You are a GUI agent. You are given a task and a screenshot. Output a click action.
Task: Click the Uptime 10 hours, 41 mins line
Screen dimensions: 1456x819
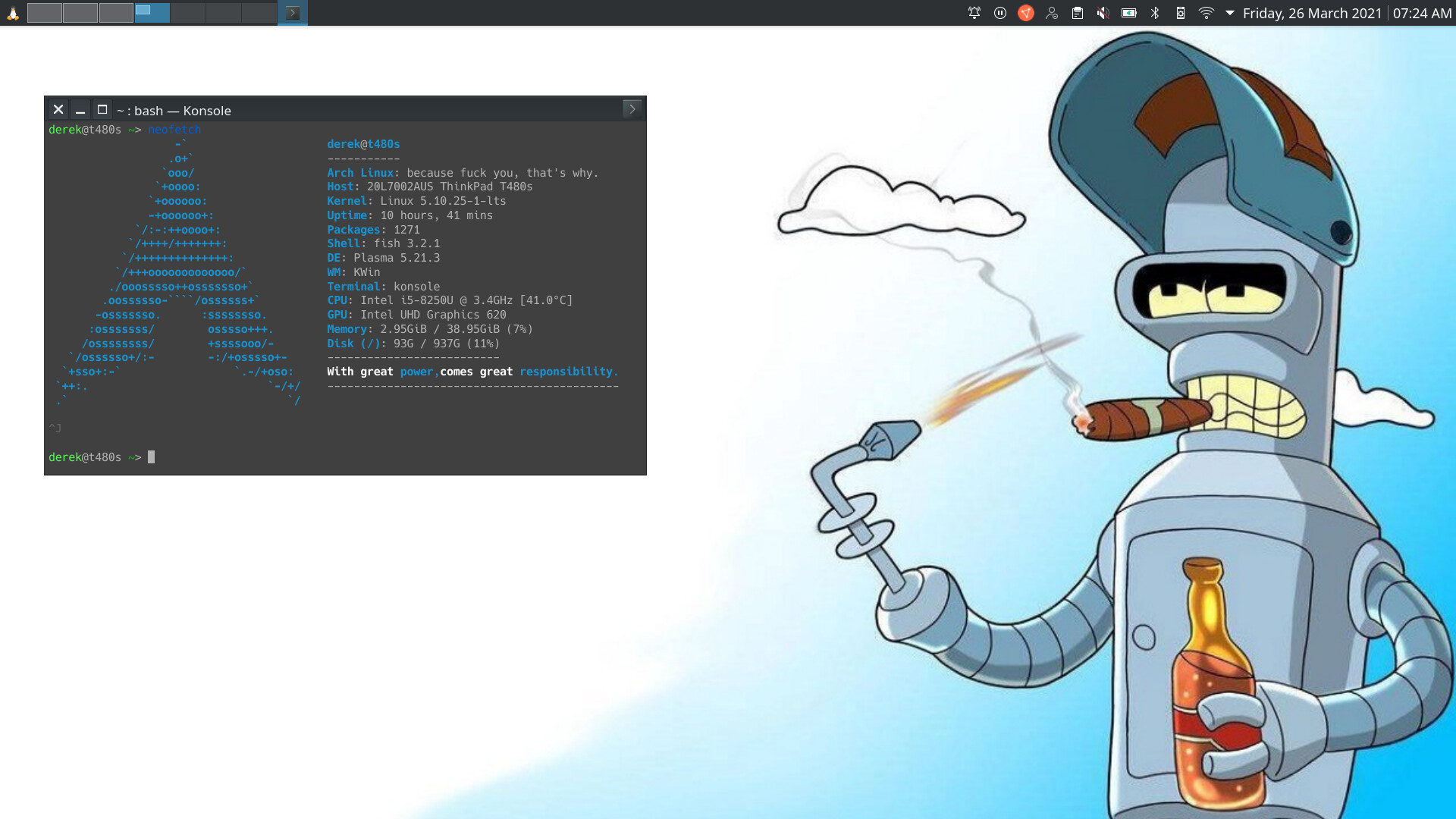(409, 215)
